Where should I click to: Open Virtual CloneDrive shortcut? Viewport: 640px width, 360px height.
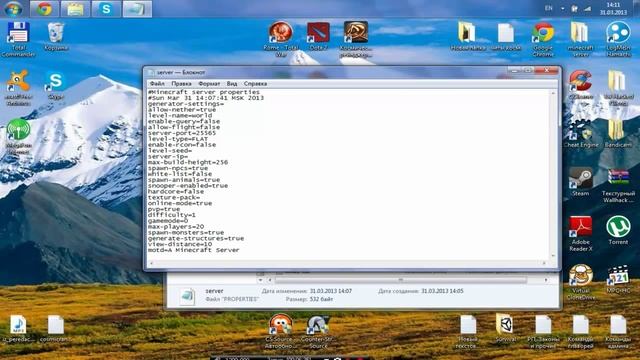(580, 282)
